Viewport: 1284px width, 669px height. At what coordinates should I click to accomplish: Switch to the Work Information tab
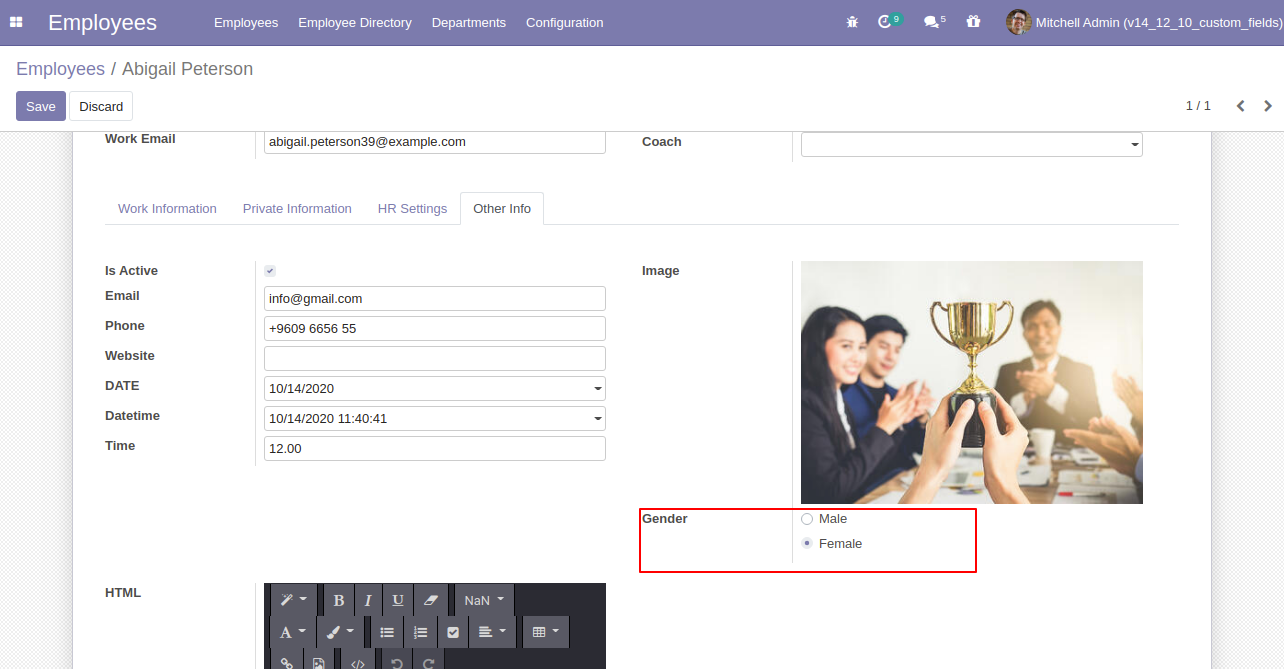click(167, 209)
